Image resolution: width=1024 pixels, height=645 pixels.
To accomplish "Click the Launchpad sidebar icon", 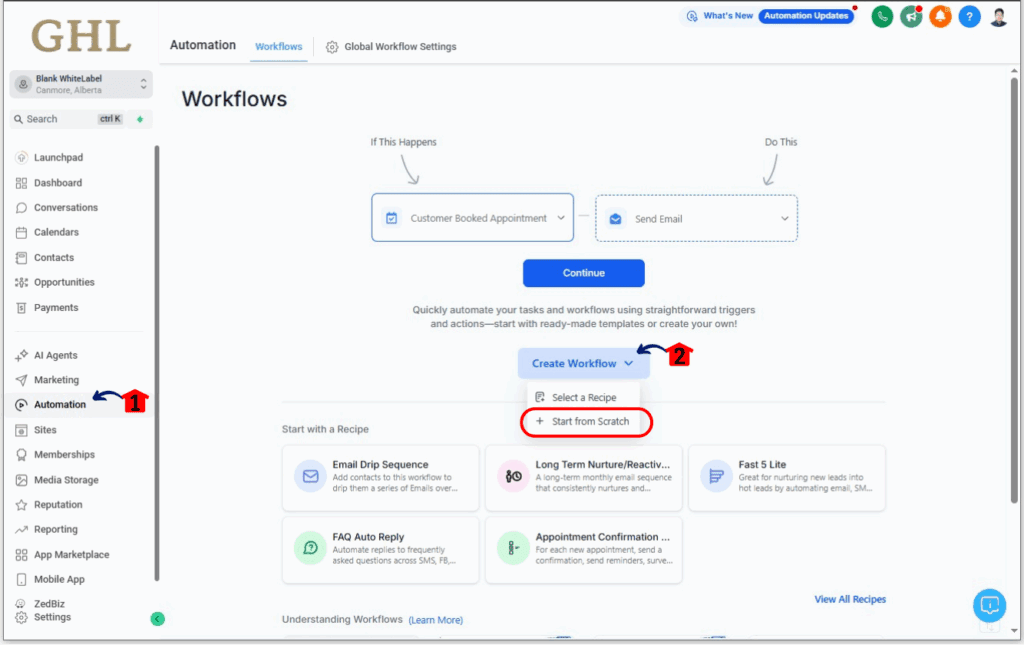I will tap(22, 157).
